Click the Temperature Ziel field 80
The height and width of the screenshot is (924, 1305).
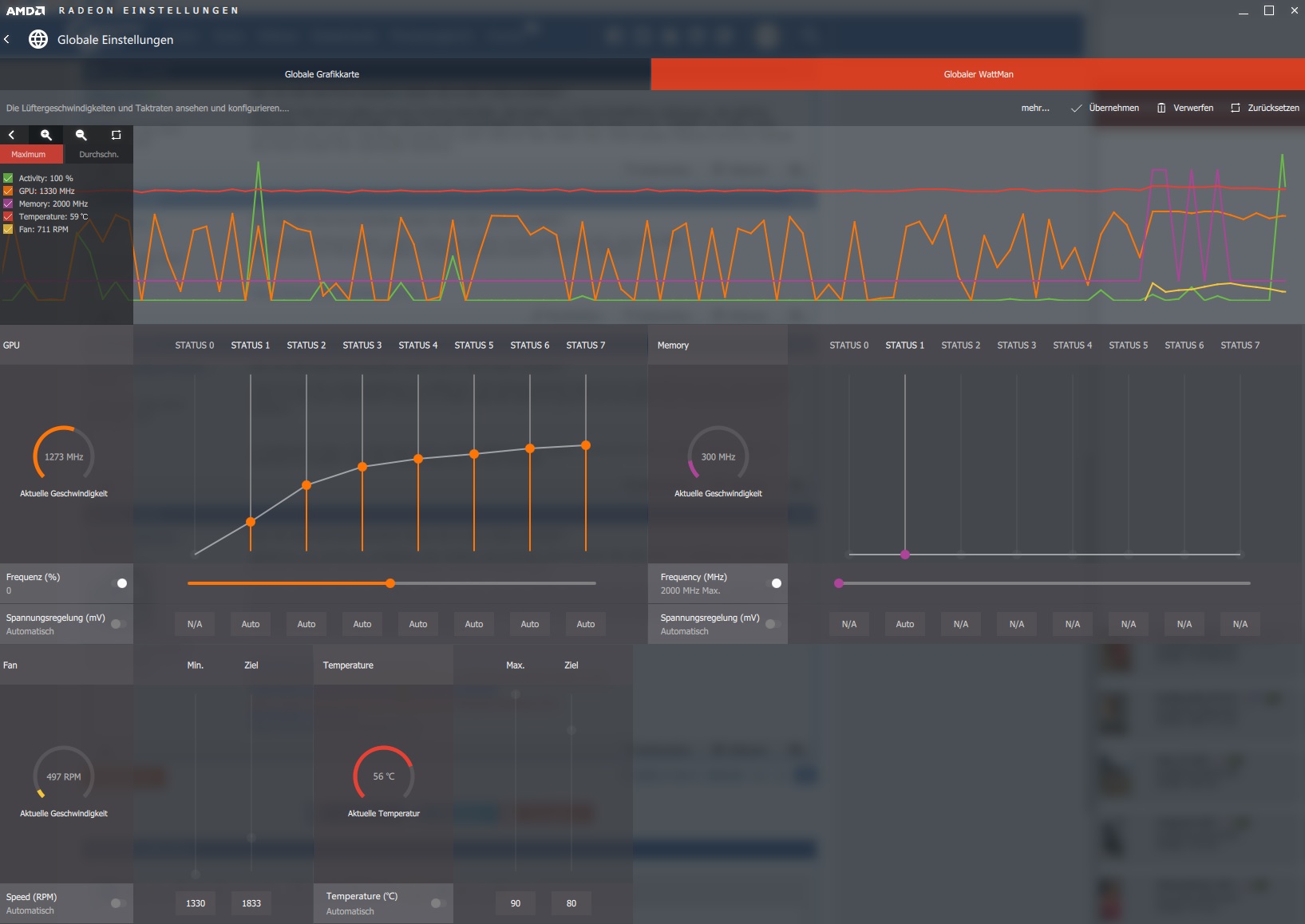coord(571,903)
